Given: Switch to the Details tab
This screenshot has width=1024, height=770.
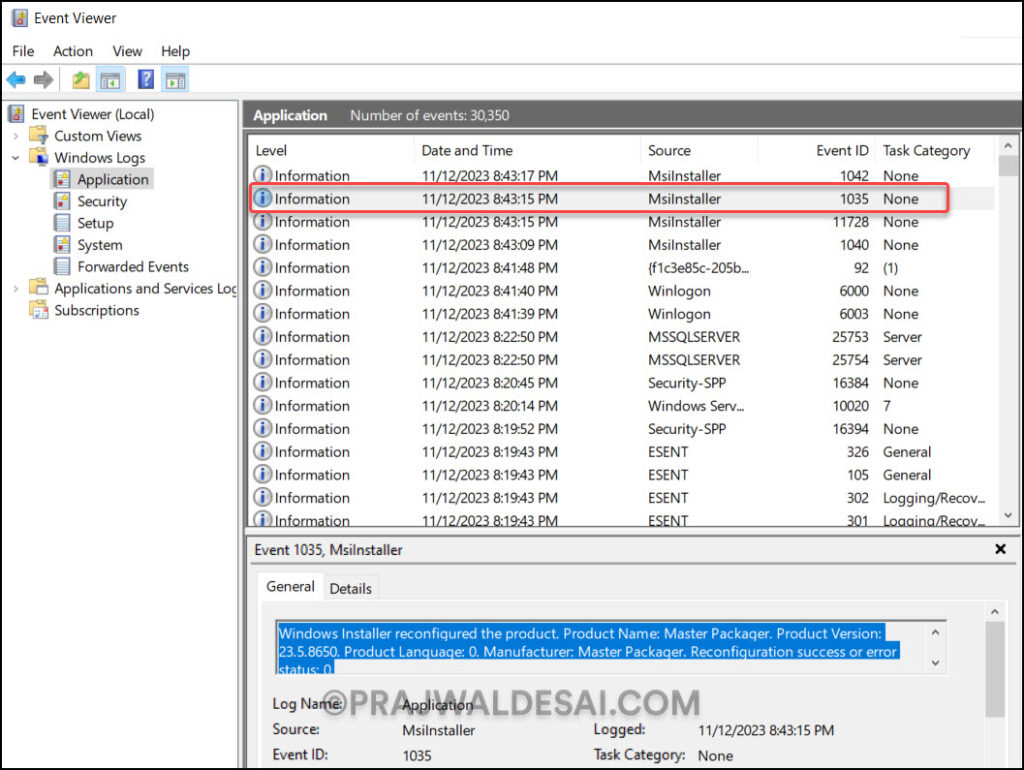Looking at the screenshot, I should 351,588.
